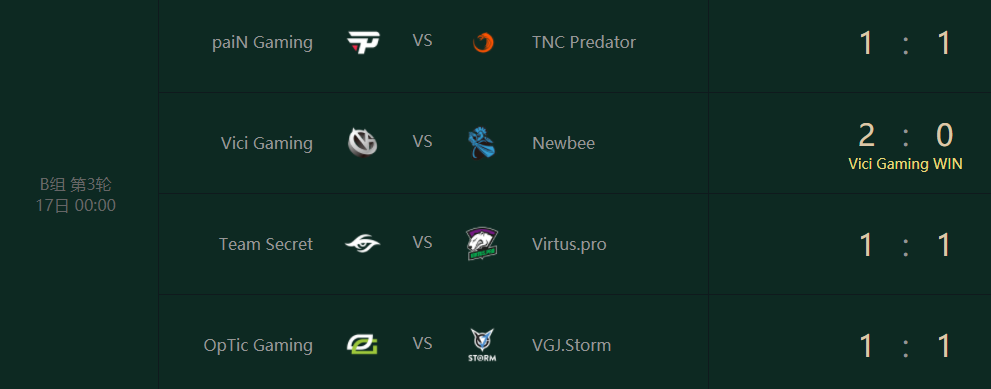Open the Newbee team name
Image resolution: width=991 pixels, height=389 pixels.
(x=564, y=144)
